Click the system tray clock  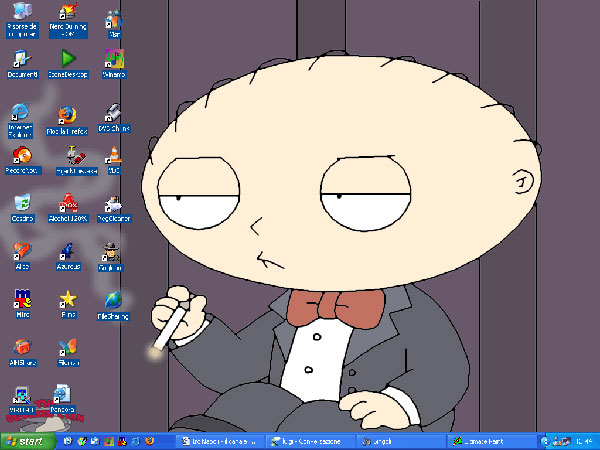click(x=584, y=442)
